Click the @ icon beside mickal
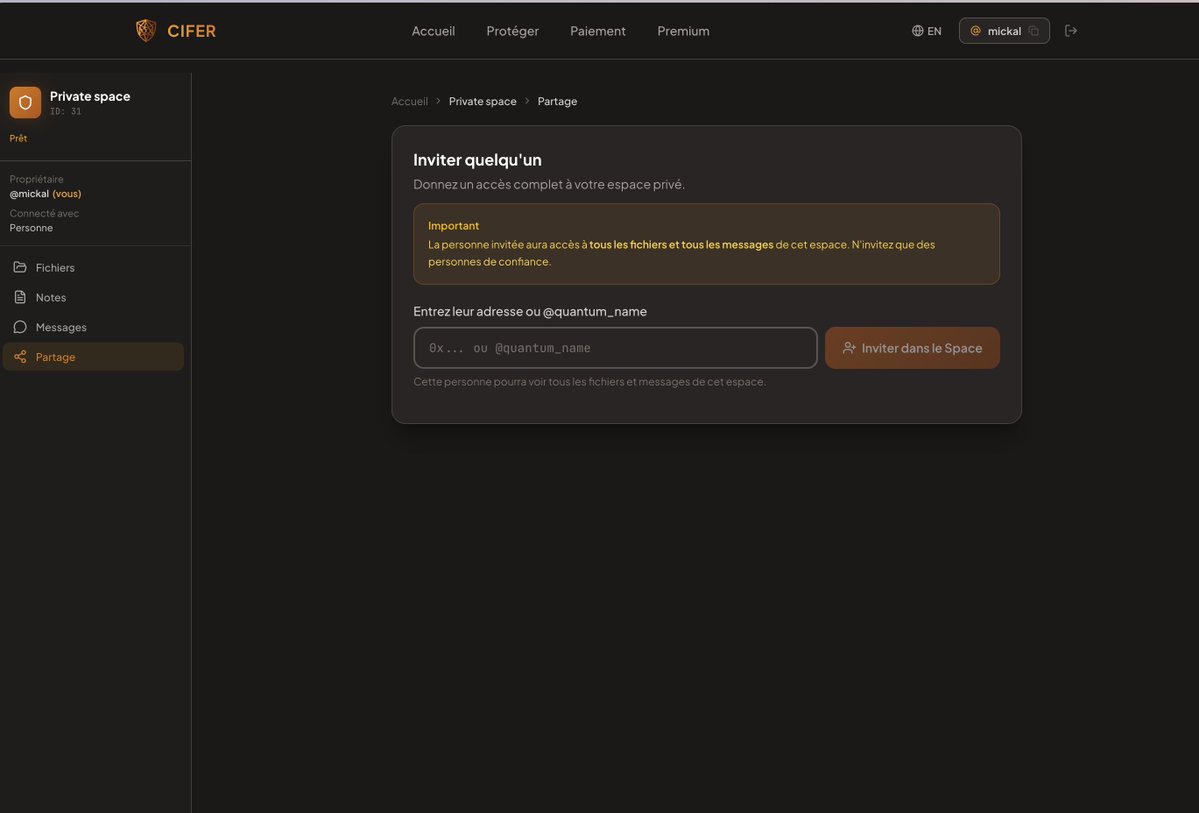Screen dimensions: 1199x813 click(975, 31)
